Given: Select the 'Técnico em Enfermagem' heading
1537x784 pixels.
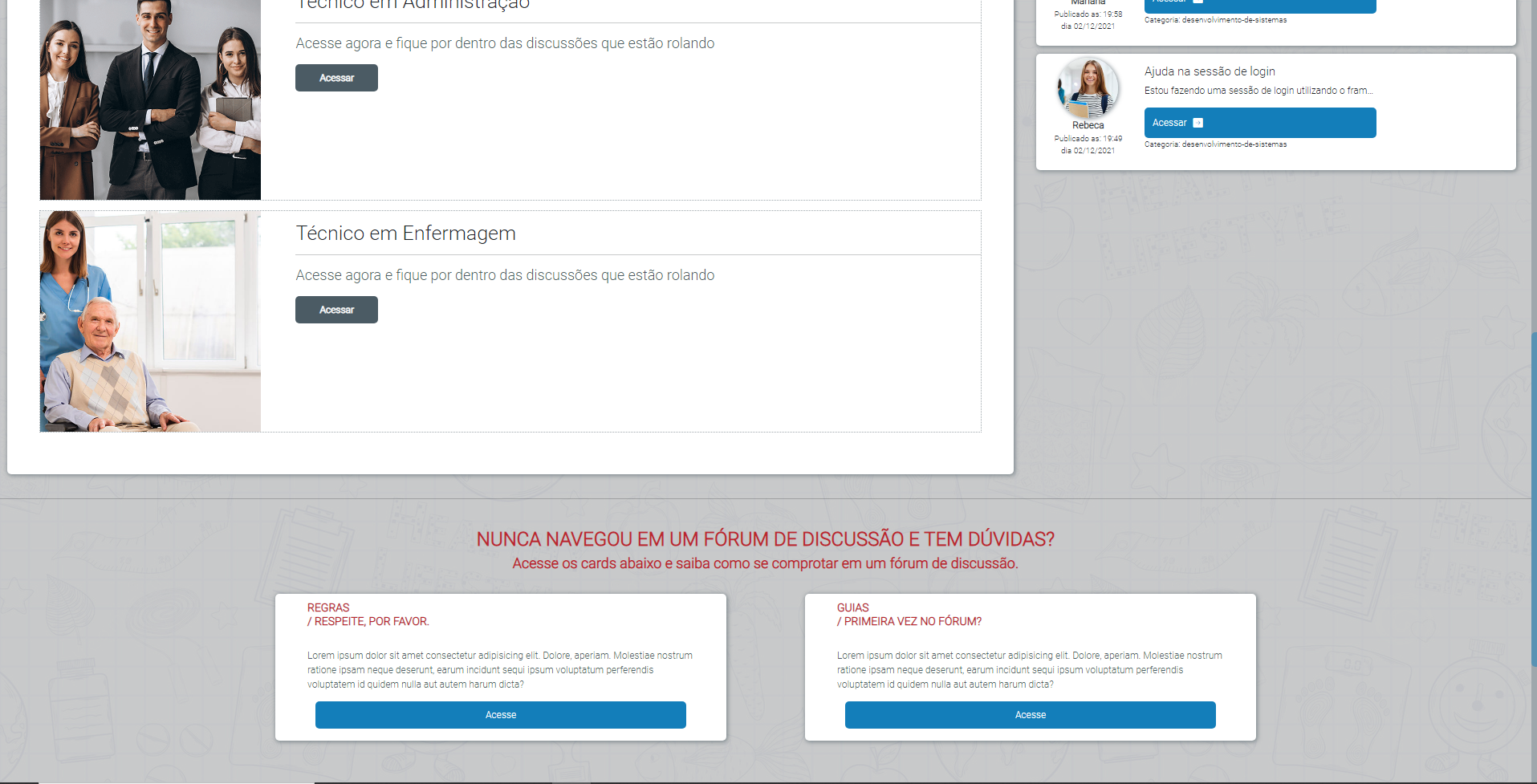Looking at the screenshot, I should (405, 234).
